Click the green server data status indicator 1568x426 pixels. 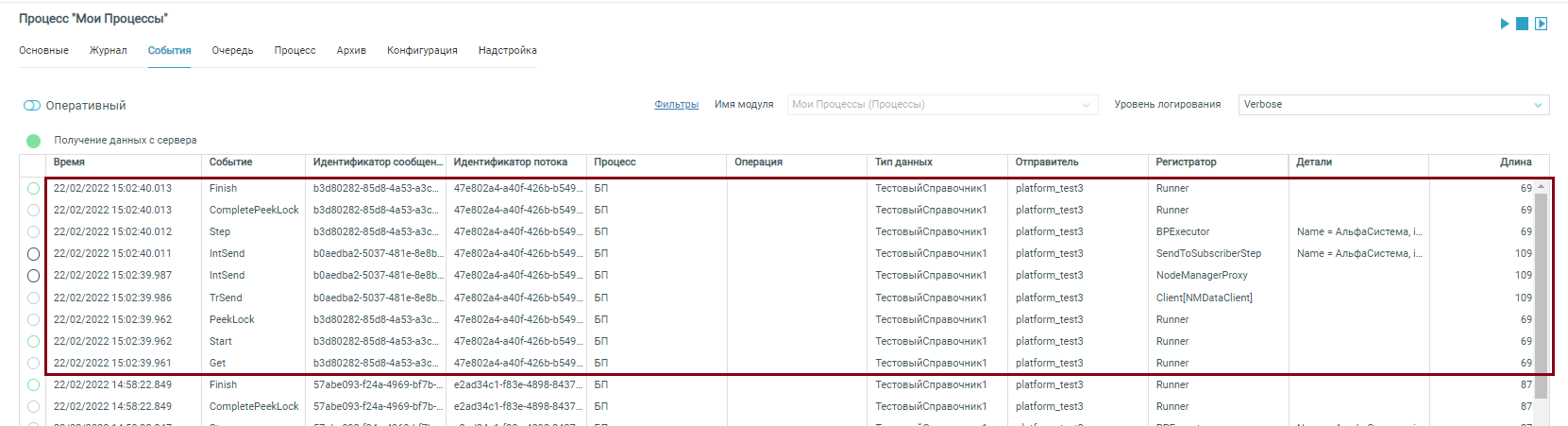[34, 141]
